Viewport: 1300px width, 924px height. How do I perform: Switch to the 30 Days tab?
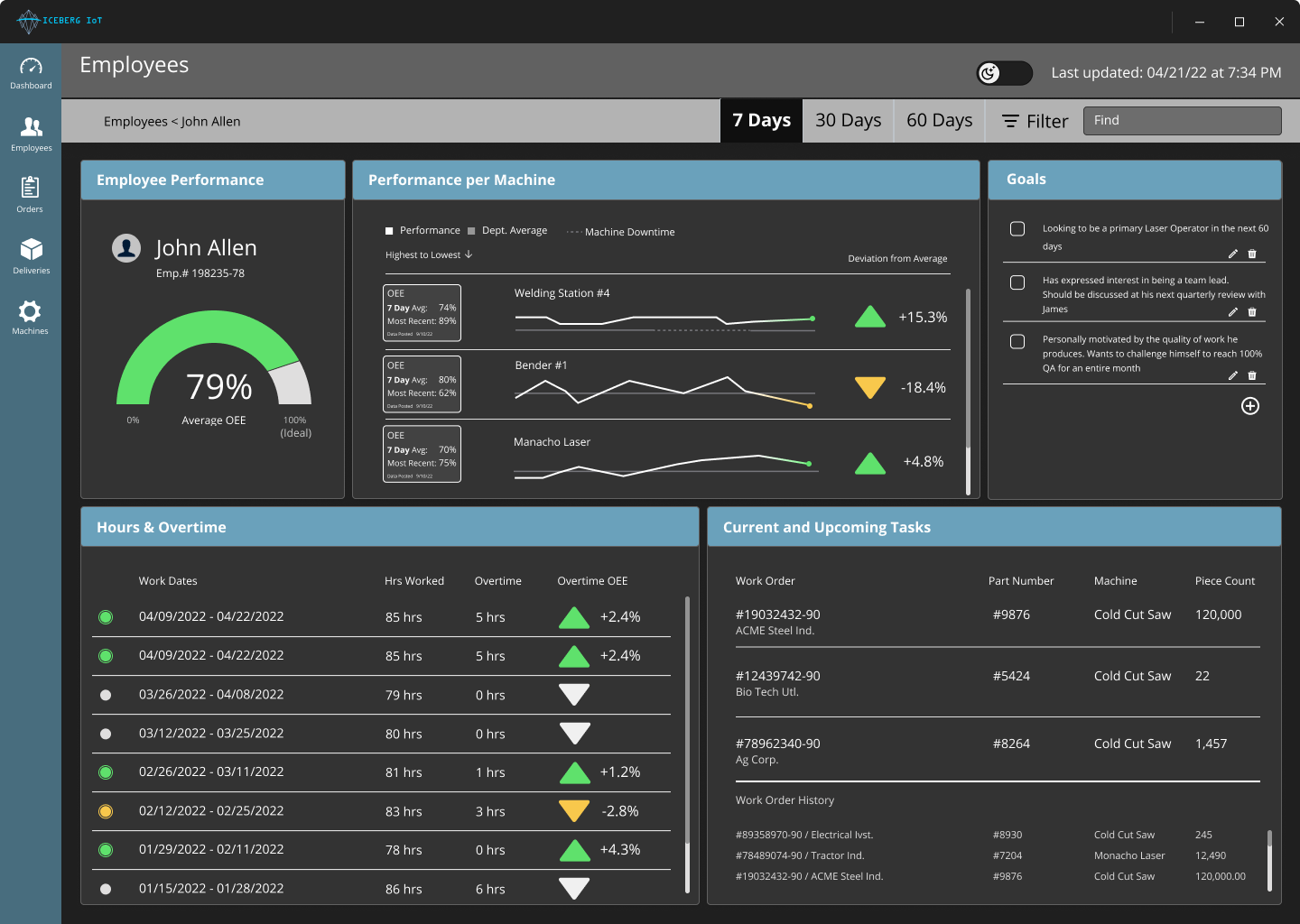pyautogui.click(x=849, y=121)
